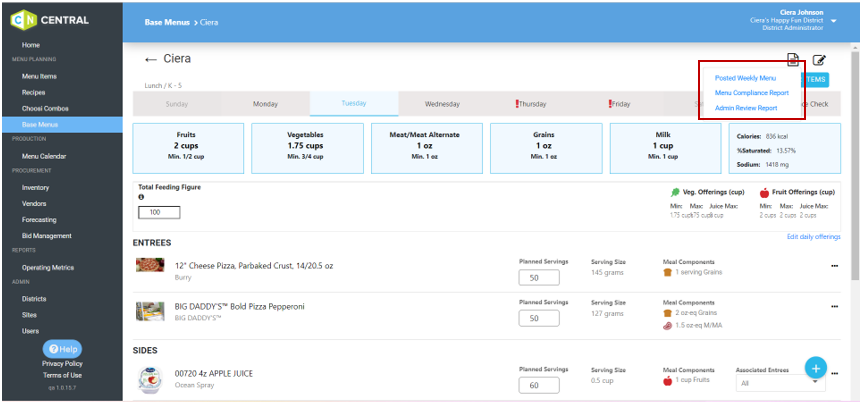Click apple icon beside 1 cup Fruits
The width and height of the screenshot is (866, 406).
[667, 380]
